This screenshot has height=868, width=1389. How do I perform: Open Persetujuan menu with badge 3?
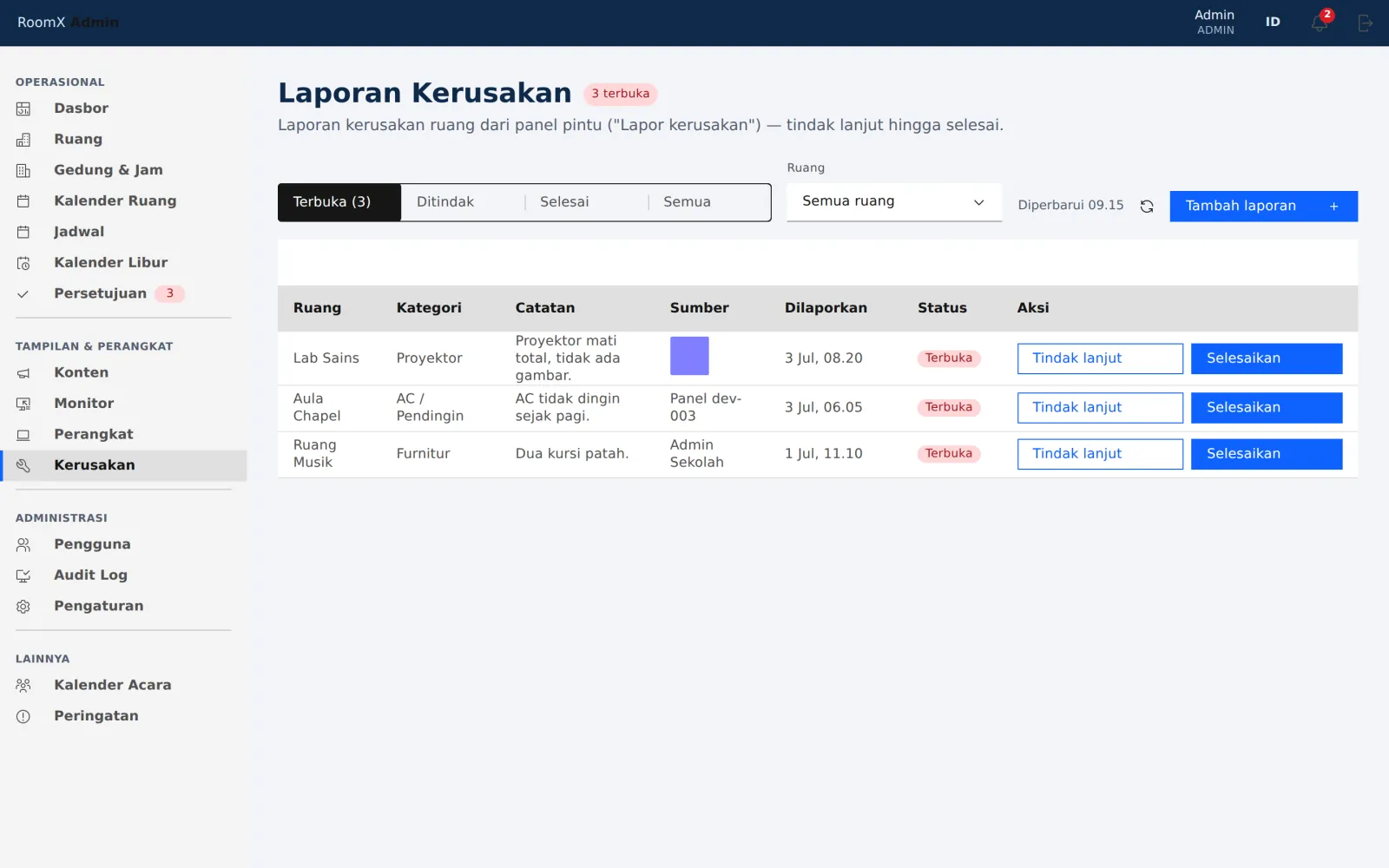[123, 294]
